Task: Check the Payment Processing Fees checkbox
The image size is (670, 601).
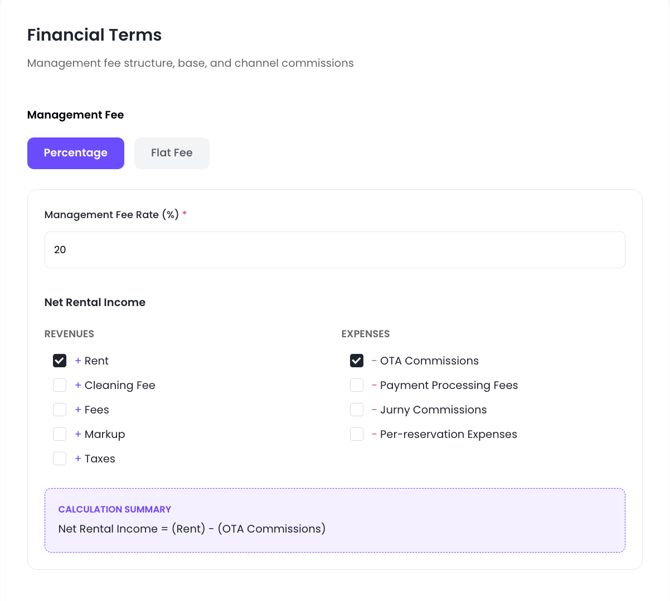Action: click(x=356, y=385)
